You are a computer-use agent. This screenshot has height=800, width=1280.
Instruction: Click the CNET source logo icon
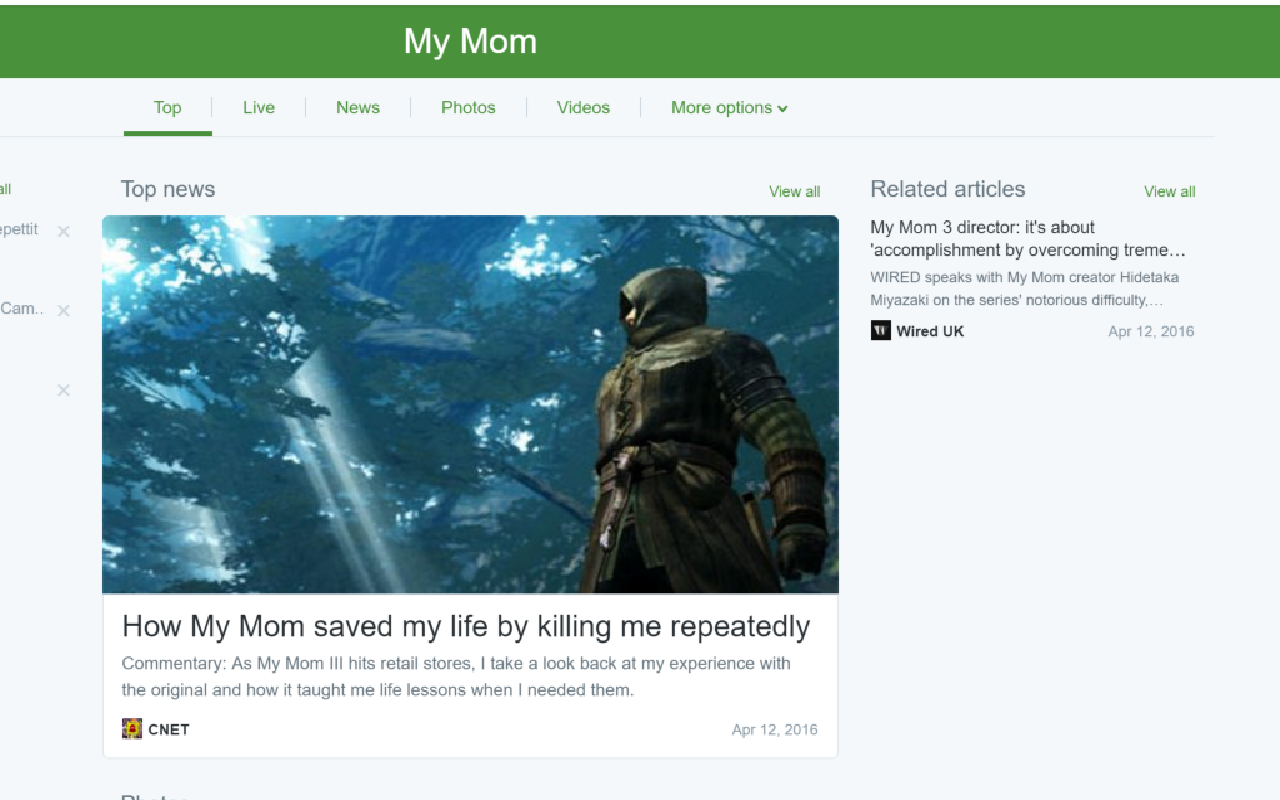(131, 729)
